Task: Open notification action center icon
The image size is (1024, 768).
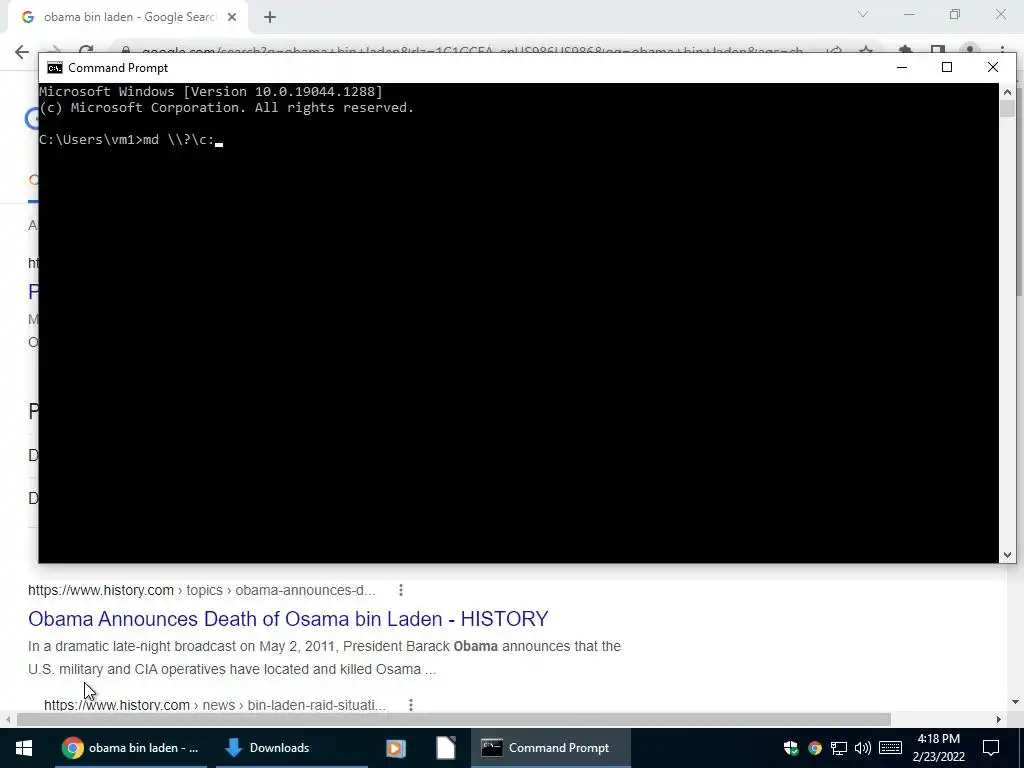Action: pyautogui.click(x=991, y=748)
